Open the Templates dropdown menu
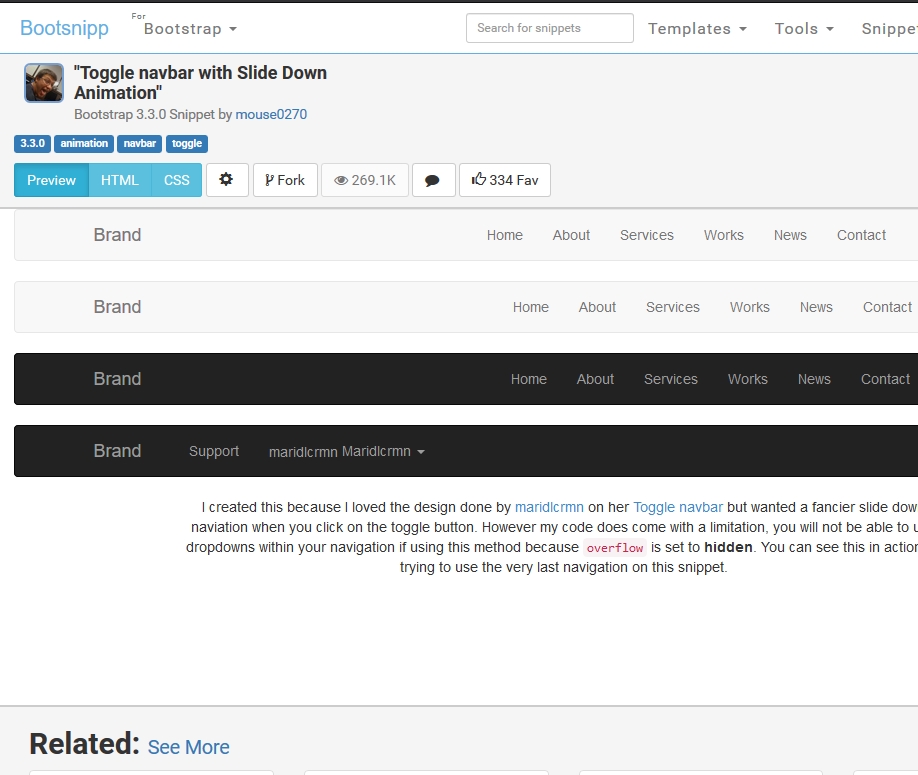Screen dimensions: 918x775 (697, 29)
